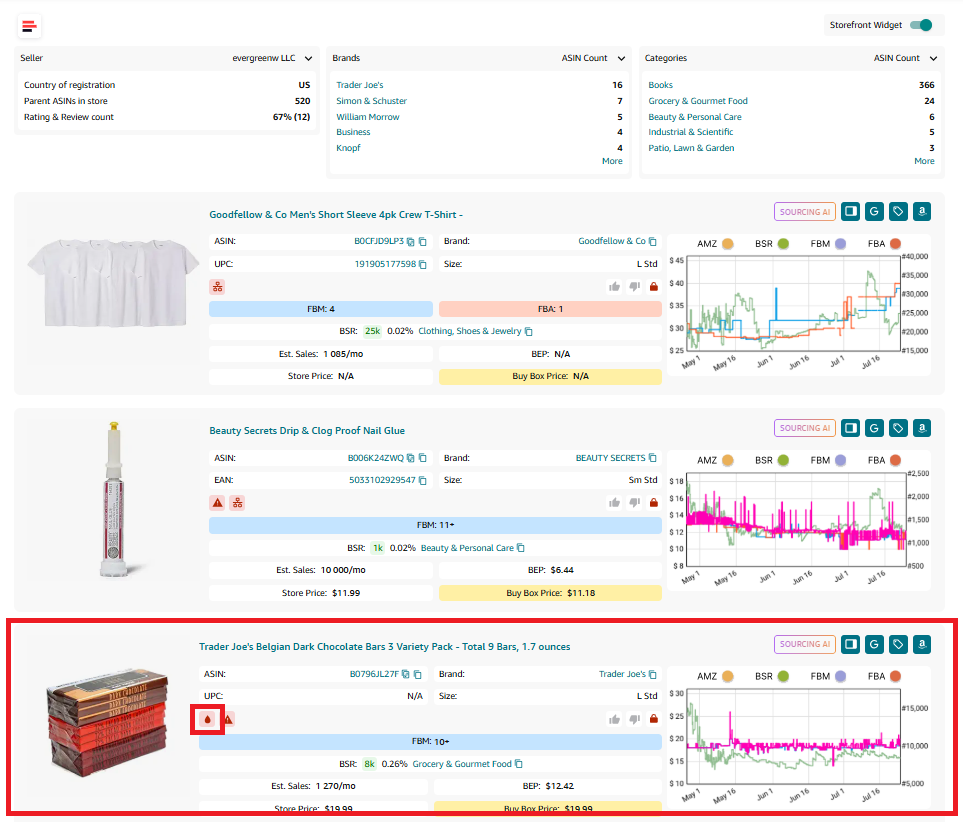The image size is (963, 822).
Task: Click the orange AMZ legend dot above the Nail Glue chart
Action: pos(727,460)
